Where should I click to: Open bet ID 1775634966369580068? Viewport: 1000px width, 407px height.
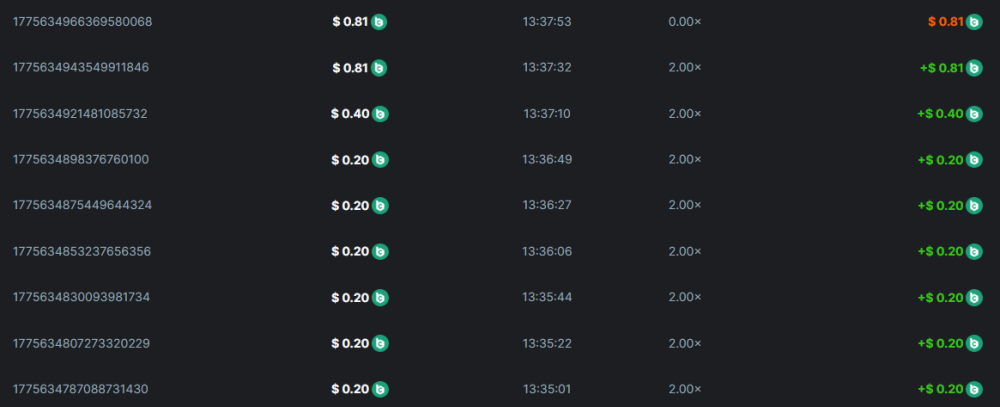point(82,22)
